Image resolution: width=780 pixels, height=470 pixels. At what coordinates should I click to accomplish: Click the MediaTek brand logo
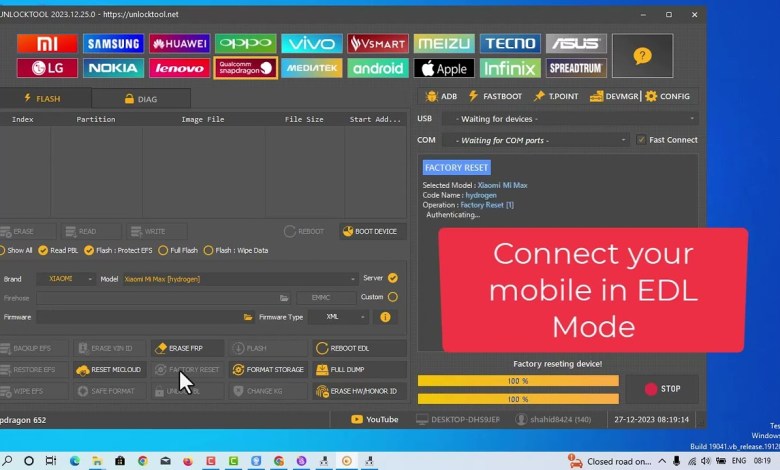[x=311, y=68]
